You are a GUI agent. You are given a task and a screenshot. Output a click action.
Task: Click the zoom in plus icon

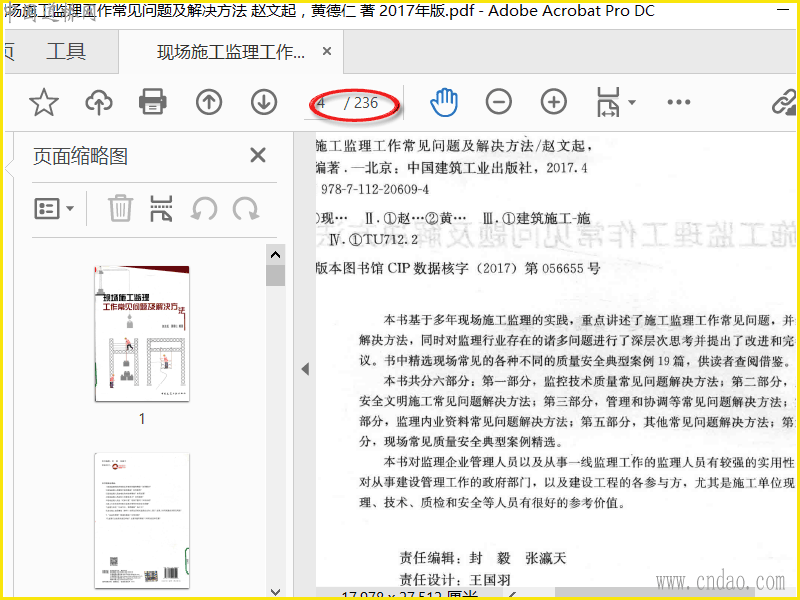[x=554, y=102]
